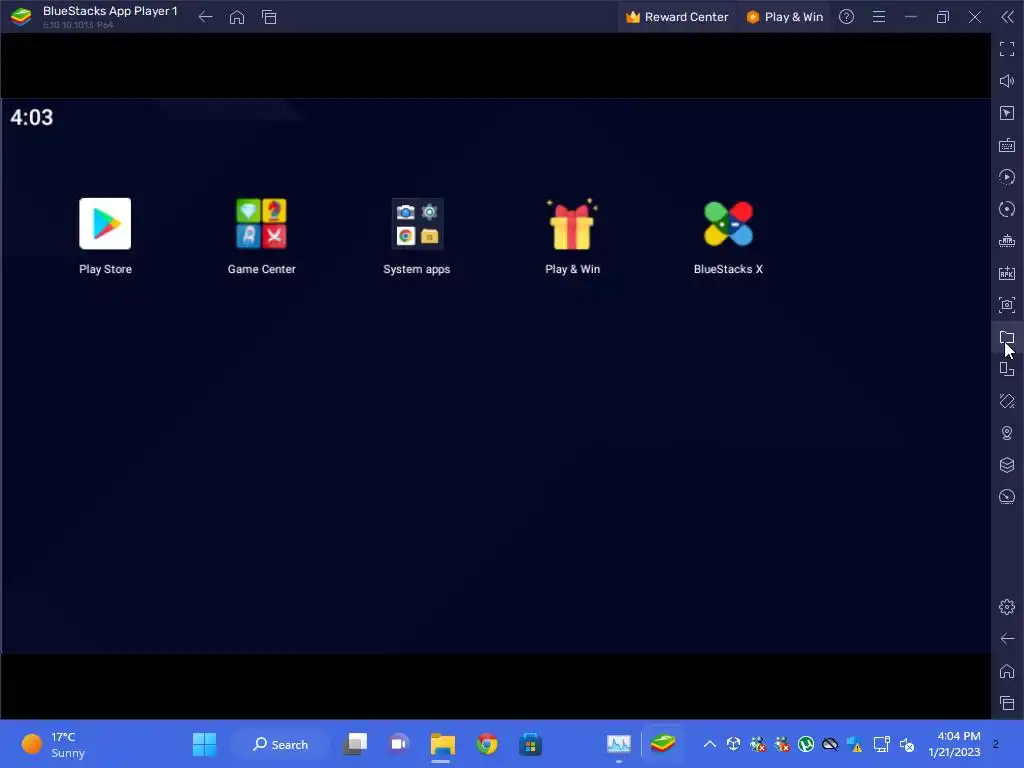Open Chrome from the taskbar
Screen dimensions: 1024x768
click(487, 744)
